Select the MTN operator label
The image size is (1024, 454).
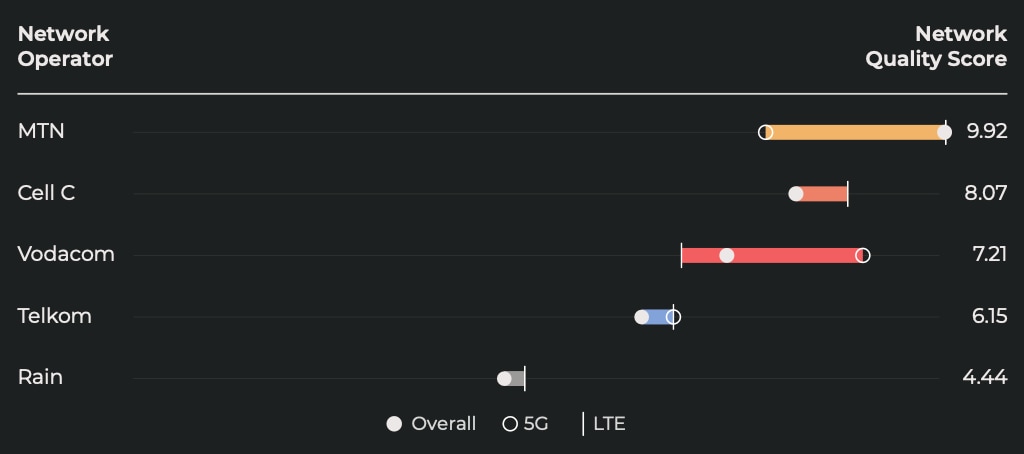pyautogui.click(x=41, y=131)
